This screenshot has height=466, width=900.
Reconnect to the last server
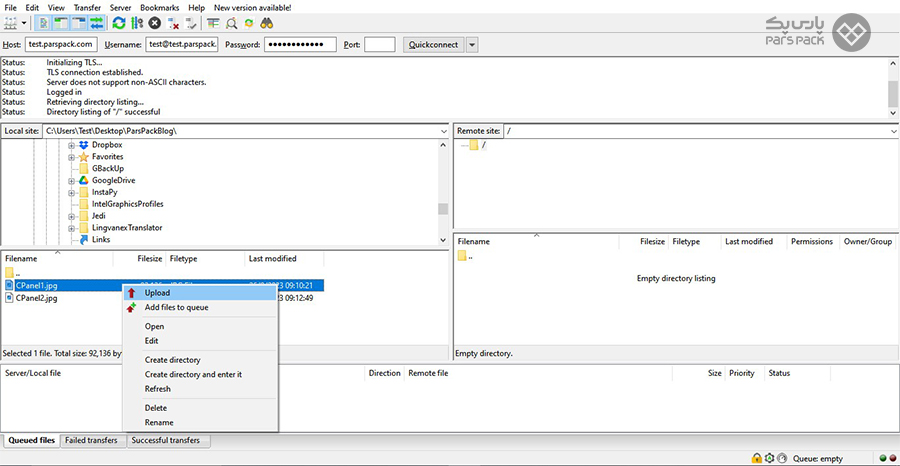click(191, 23)
